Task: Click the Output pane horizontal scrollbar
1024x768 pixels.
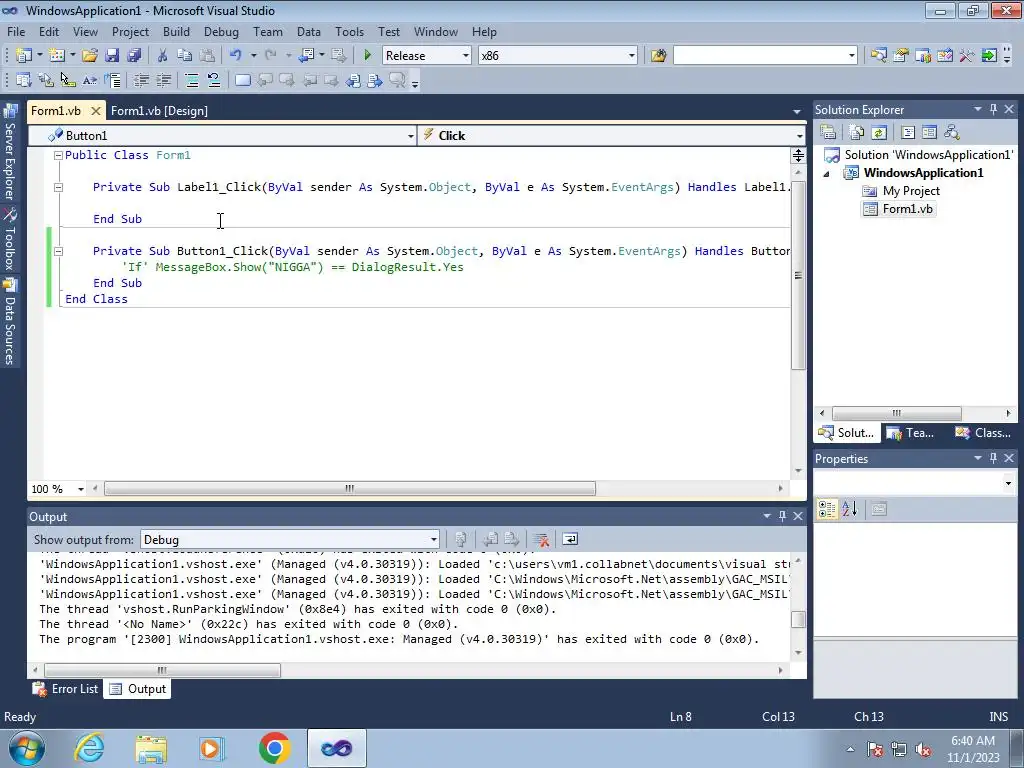Action: click(162, 670)
